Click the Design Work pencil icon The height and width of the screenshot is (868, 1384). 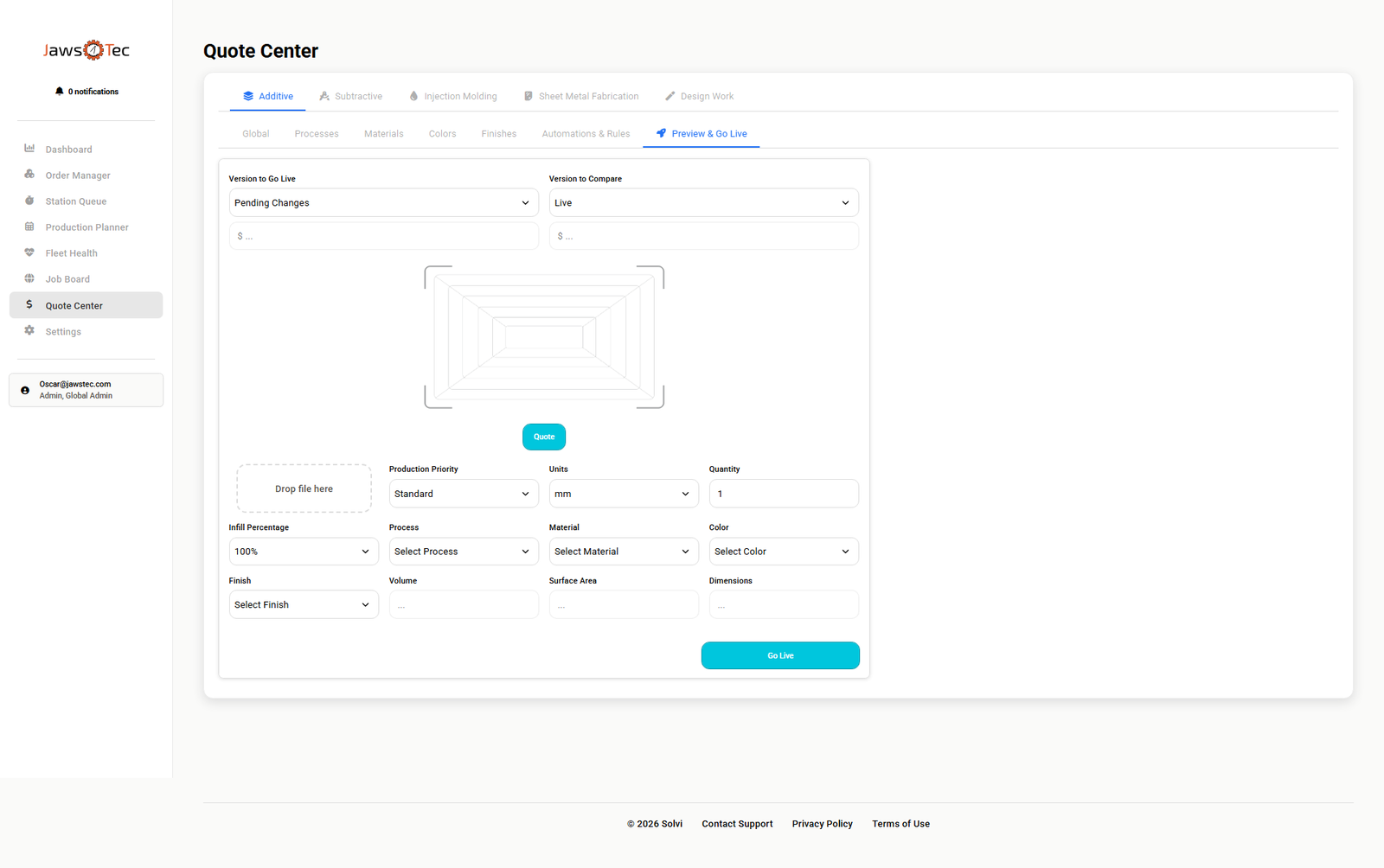(670, 96)
